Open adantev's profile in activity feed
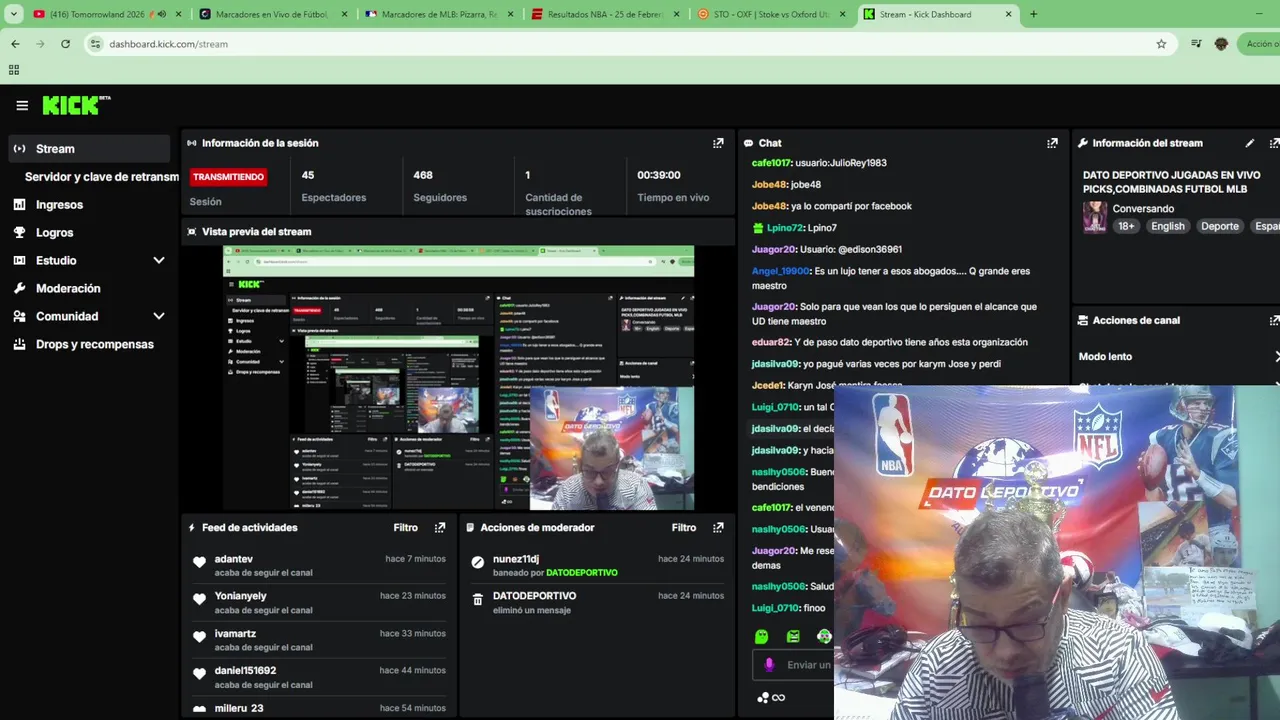Image resolution: width=1280 pixels, height=720 pixels. [233, 559]
